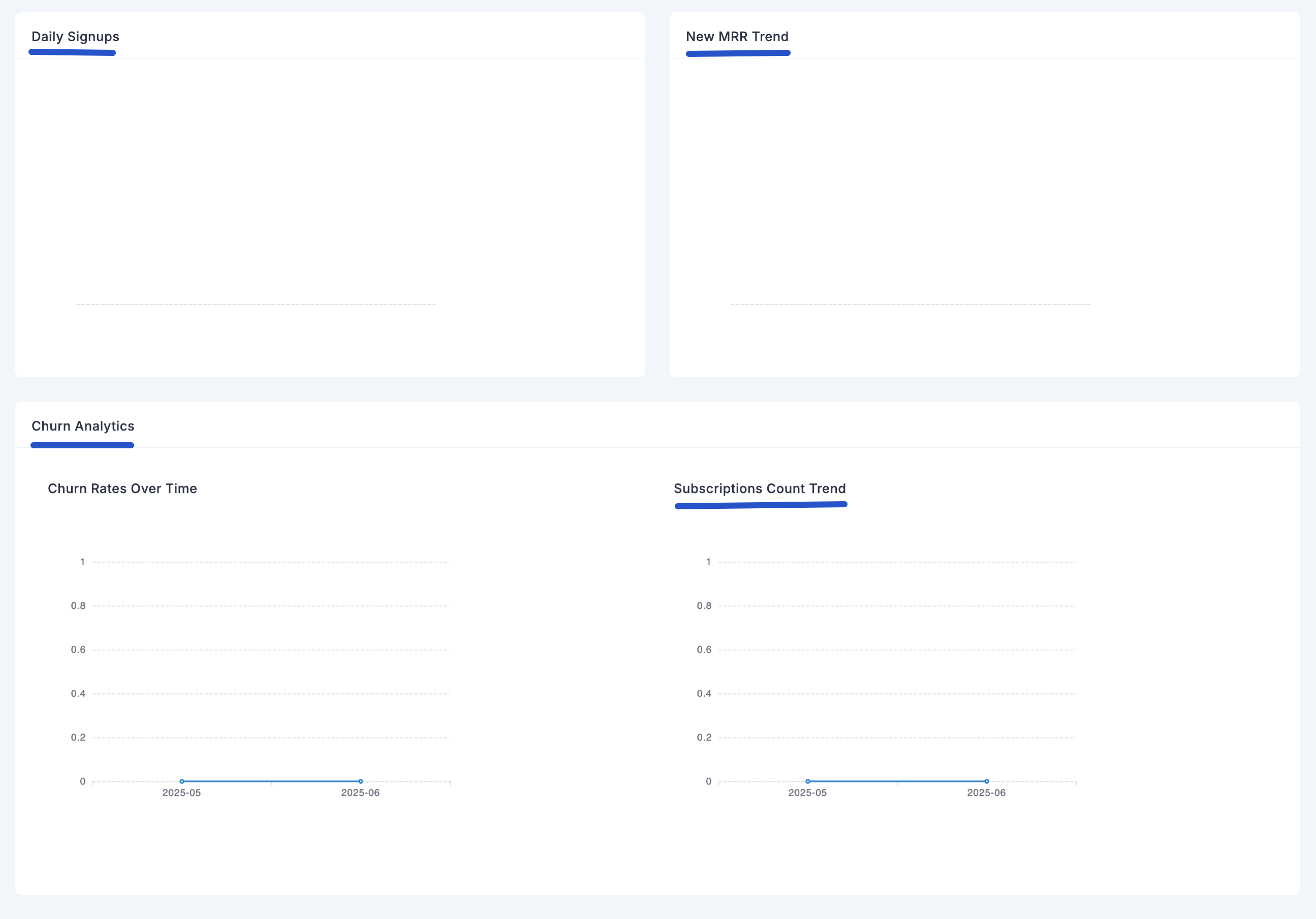This screenshot has width=1316, height=919.
Task: Click the 0.4 y-axis label in Subscriptions Count chart
Action: (x=704, y=694)
